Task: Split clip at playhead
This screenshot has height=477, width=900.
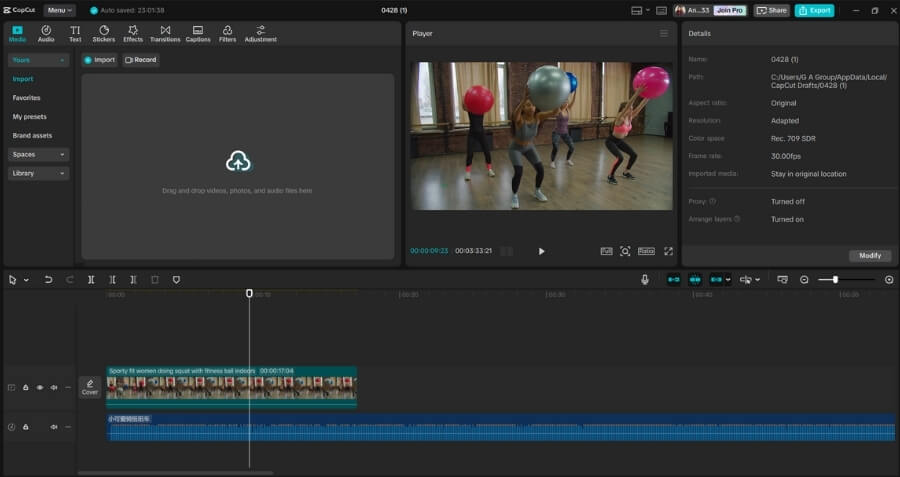Action: click(91, 280)
